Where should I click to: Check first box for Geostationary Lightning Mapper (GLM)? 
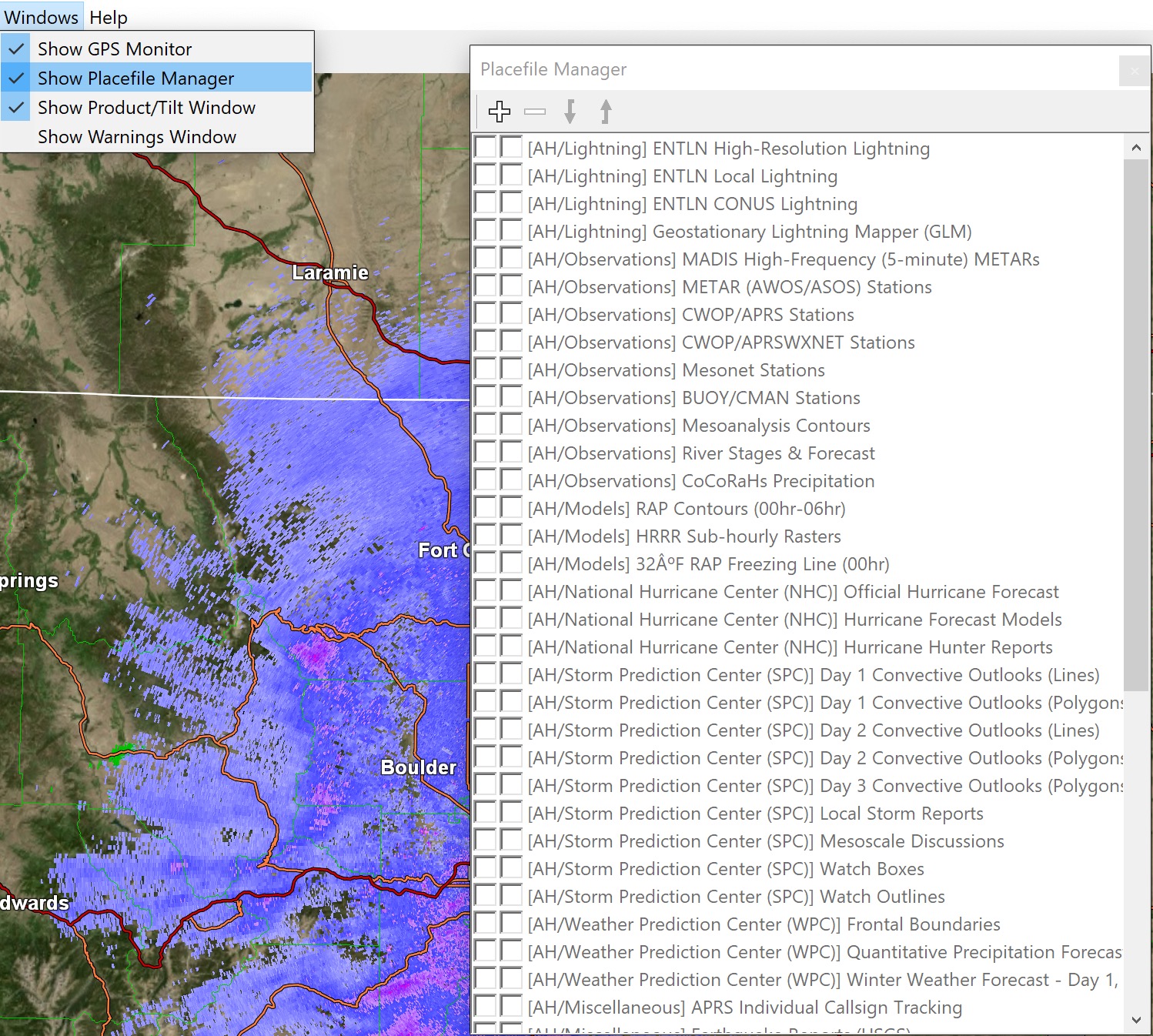coord(485,231)
